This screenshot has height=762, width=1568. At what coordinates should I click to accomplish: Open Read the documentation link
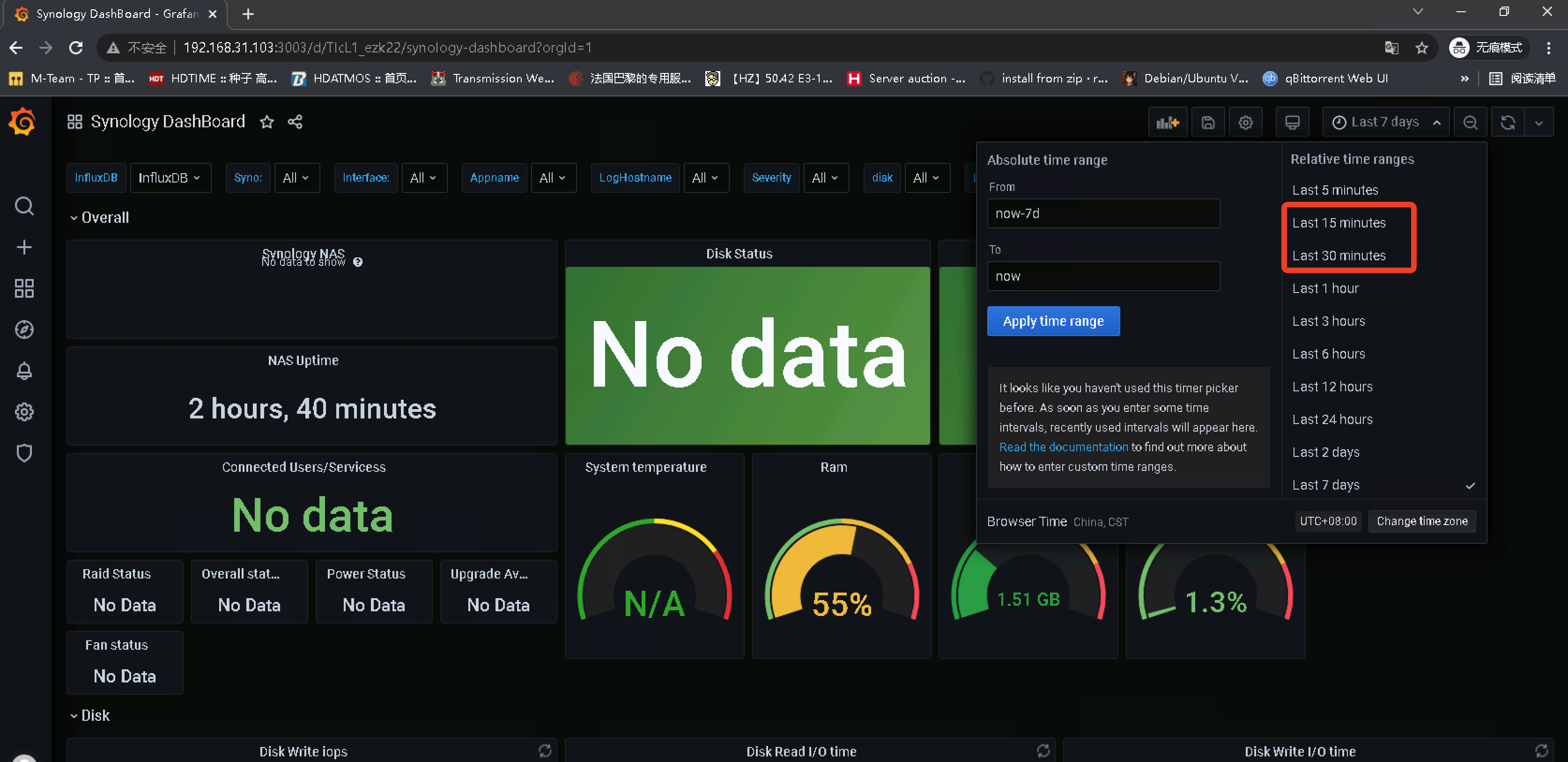[x=1064, y=447]
